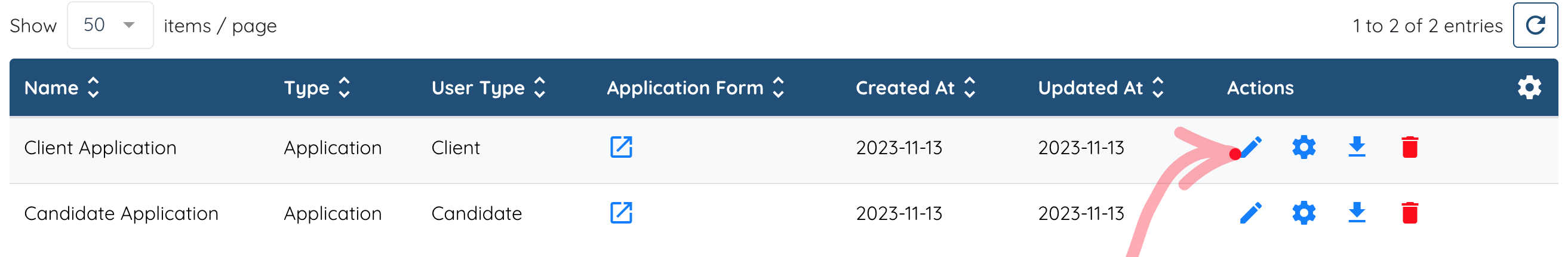Sort table by Name column

pyautogui.click(x=62, y=88)
